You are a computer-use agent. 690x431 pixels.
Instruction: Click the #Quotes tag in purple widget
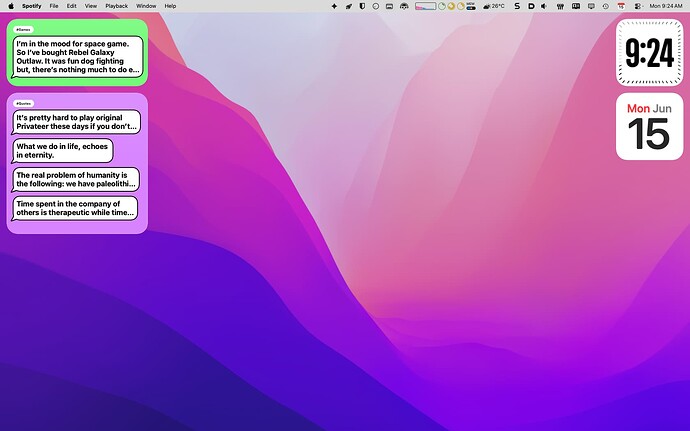(24, 103)
